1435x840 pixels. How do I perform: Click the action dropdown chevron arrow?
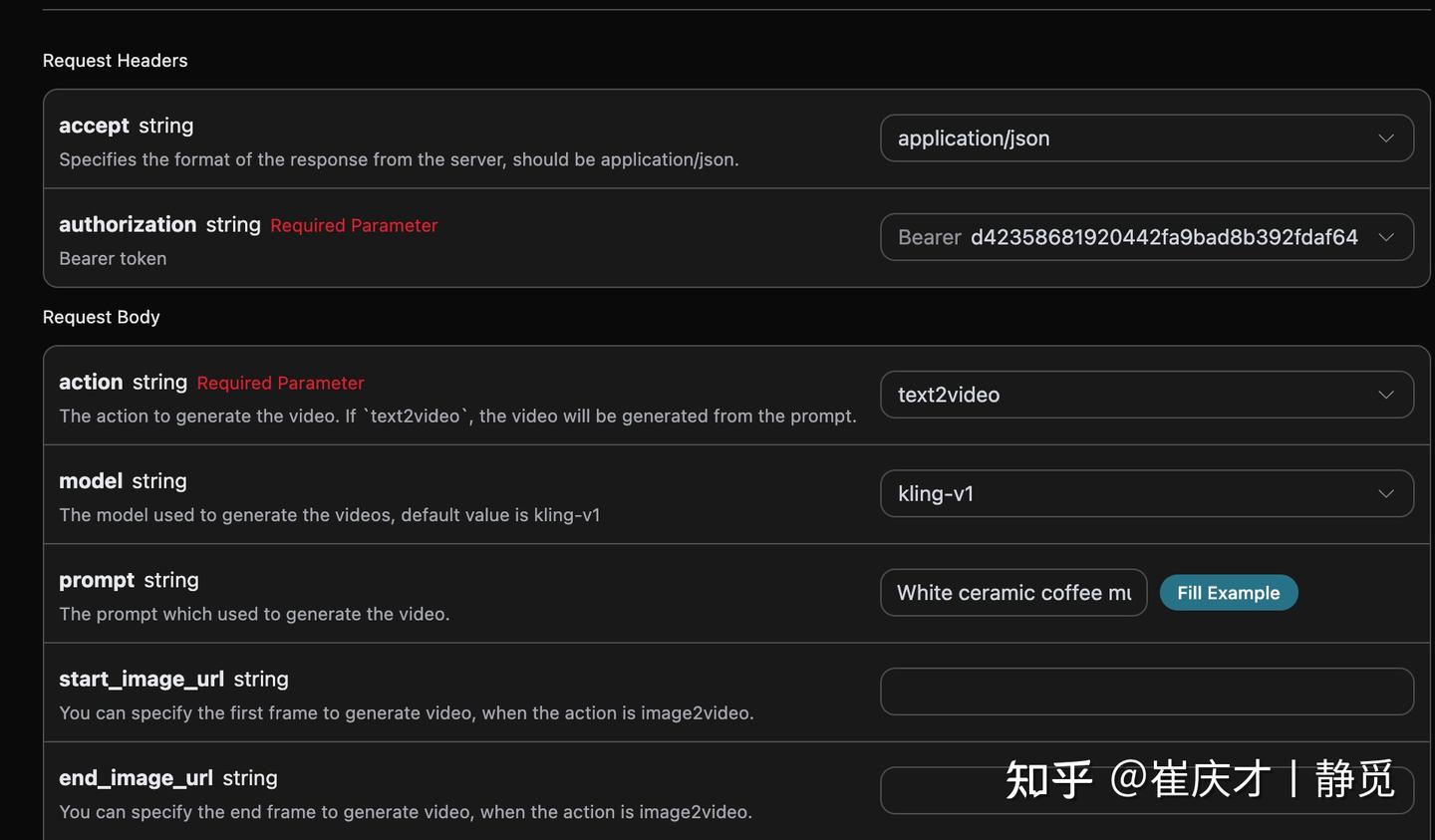(x=1386, y=395)
